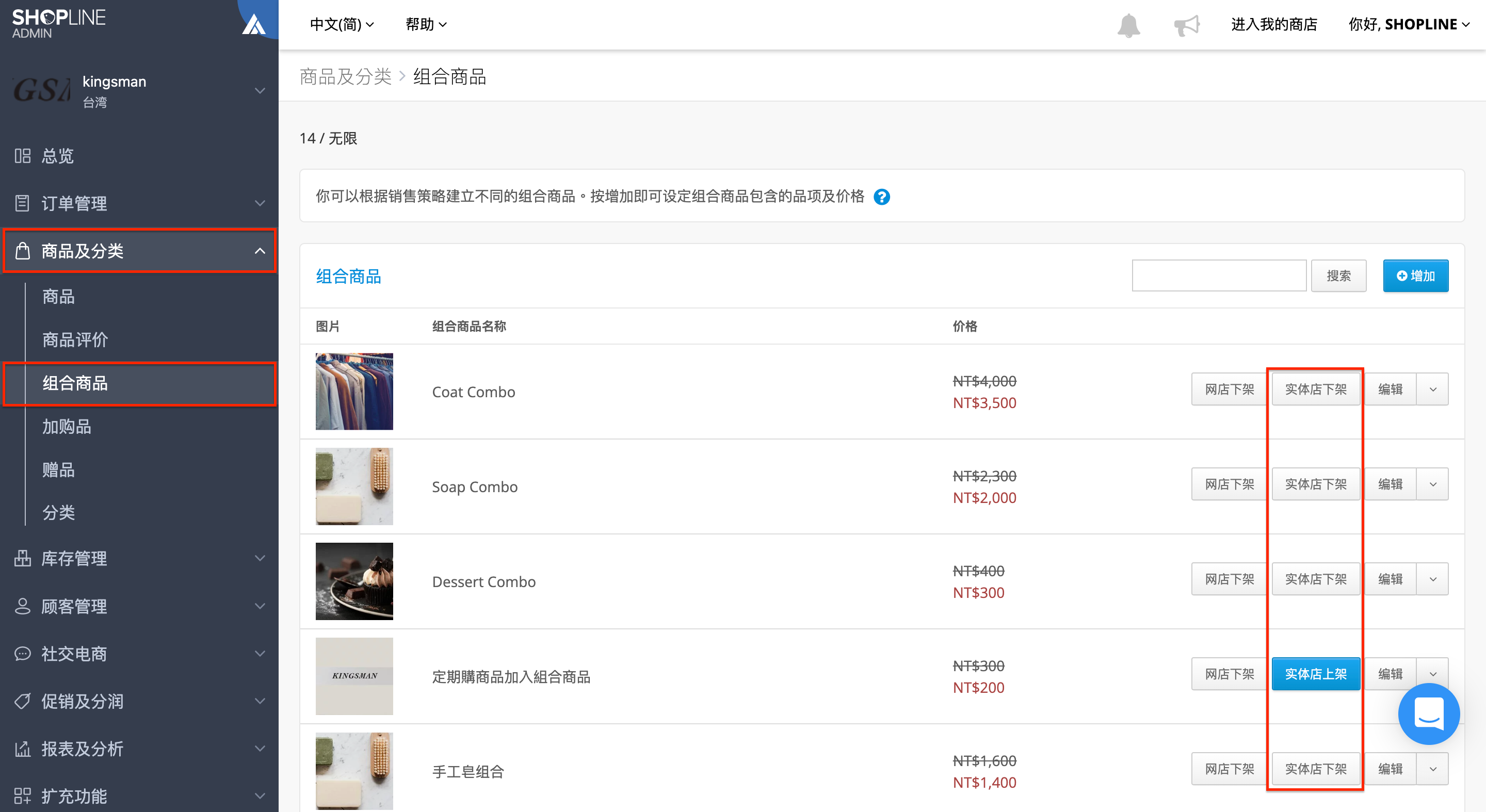Click the 报表及分析 chart icon
The width and height of the screenshot is (1486, 812).
[23, 749]
